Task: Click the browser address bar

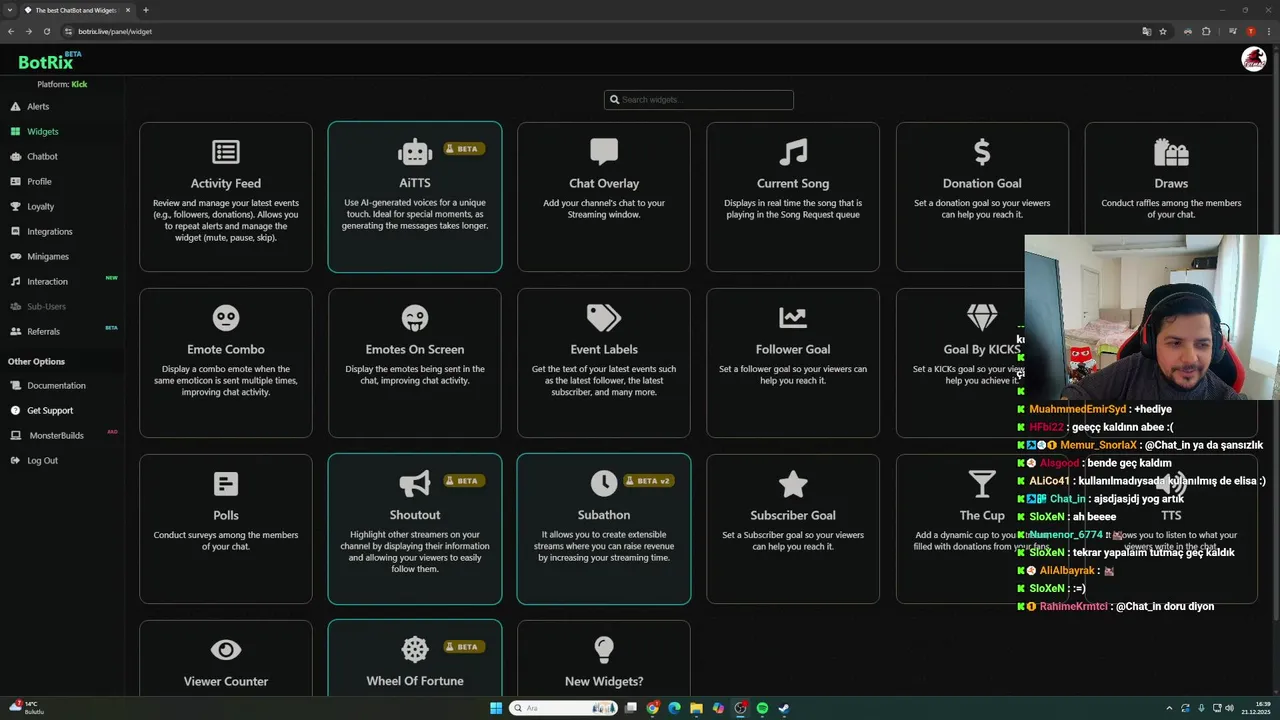Action: pos(600,31)
